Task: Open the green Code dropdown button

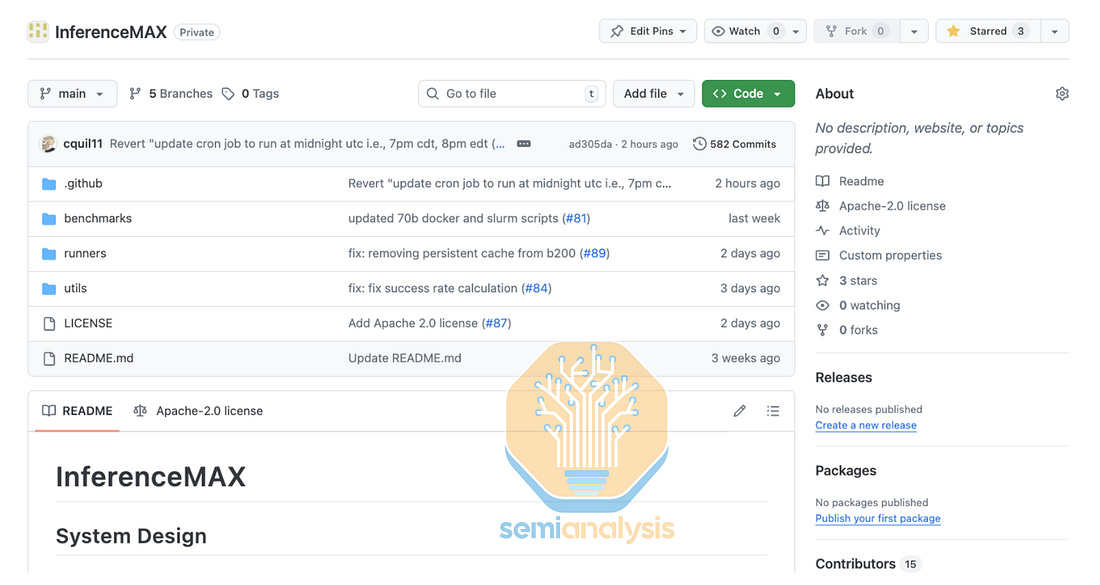Action: click(748, 93)
